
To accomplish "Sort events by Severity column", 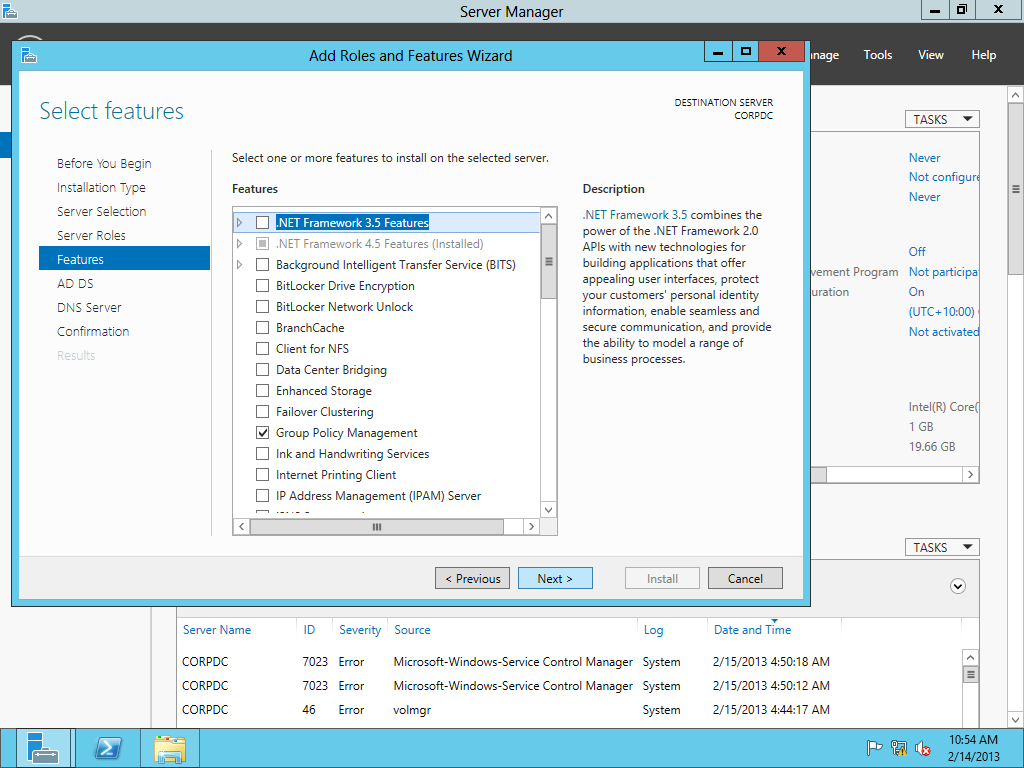I will pyautogui.click(x=360, y=630).
